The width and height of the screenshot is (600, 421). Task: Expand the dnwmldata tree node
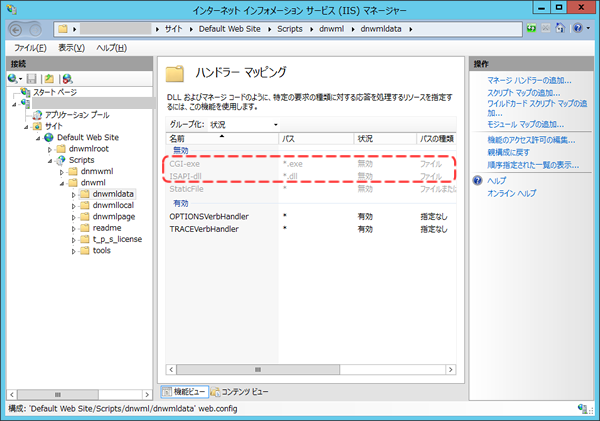click(73, 194)
